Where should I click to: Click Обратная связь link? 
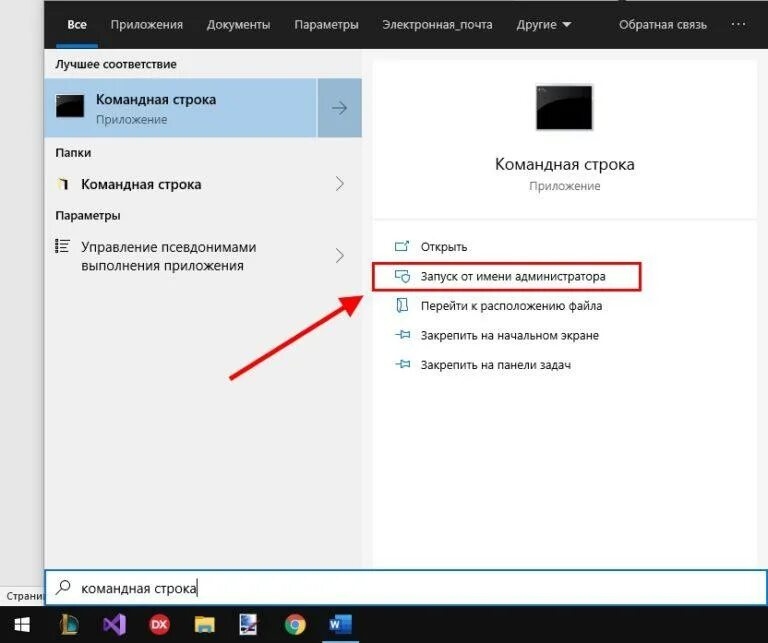point(662,25)
